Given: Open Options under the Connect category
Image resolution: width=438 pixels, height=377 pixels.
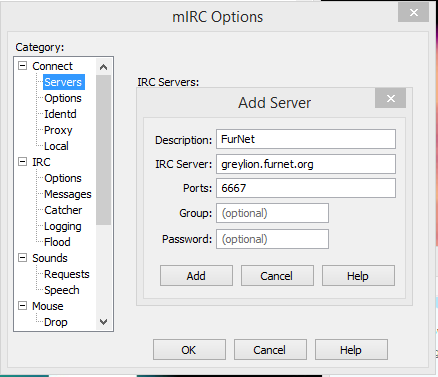Looking at the screenshot, I should 63,98.
